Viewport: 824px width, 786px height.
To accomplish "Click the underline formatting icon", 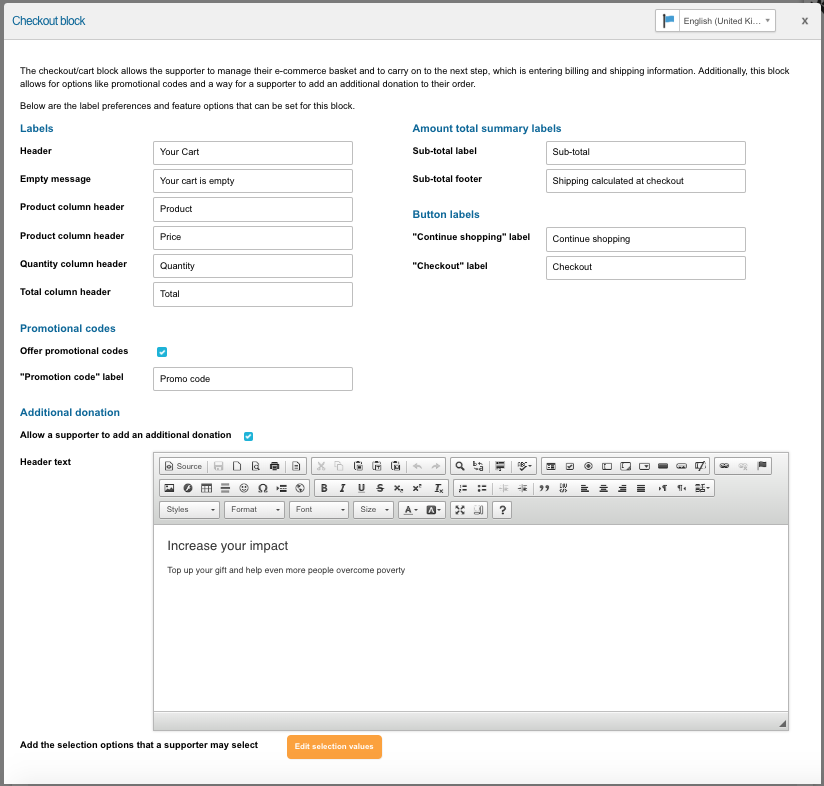I will click(361, 488).
